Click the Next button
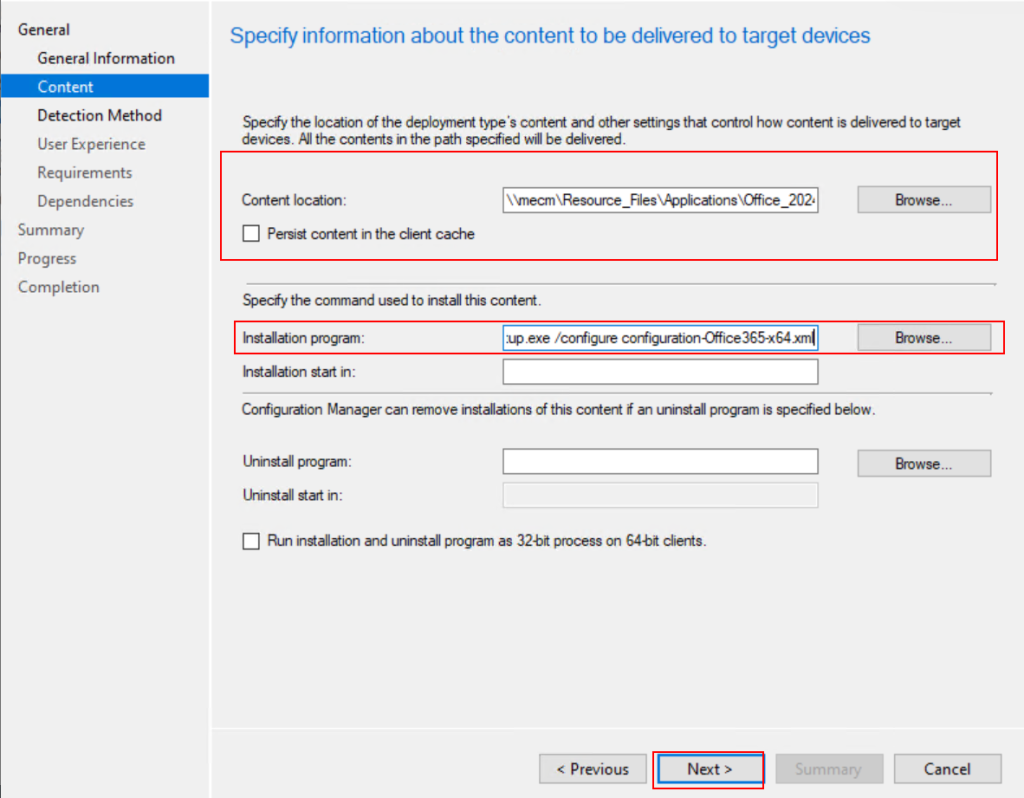This screenshot has width=1024, height=798. click(709, 769)
